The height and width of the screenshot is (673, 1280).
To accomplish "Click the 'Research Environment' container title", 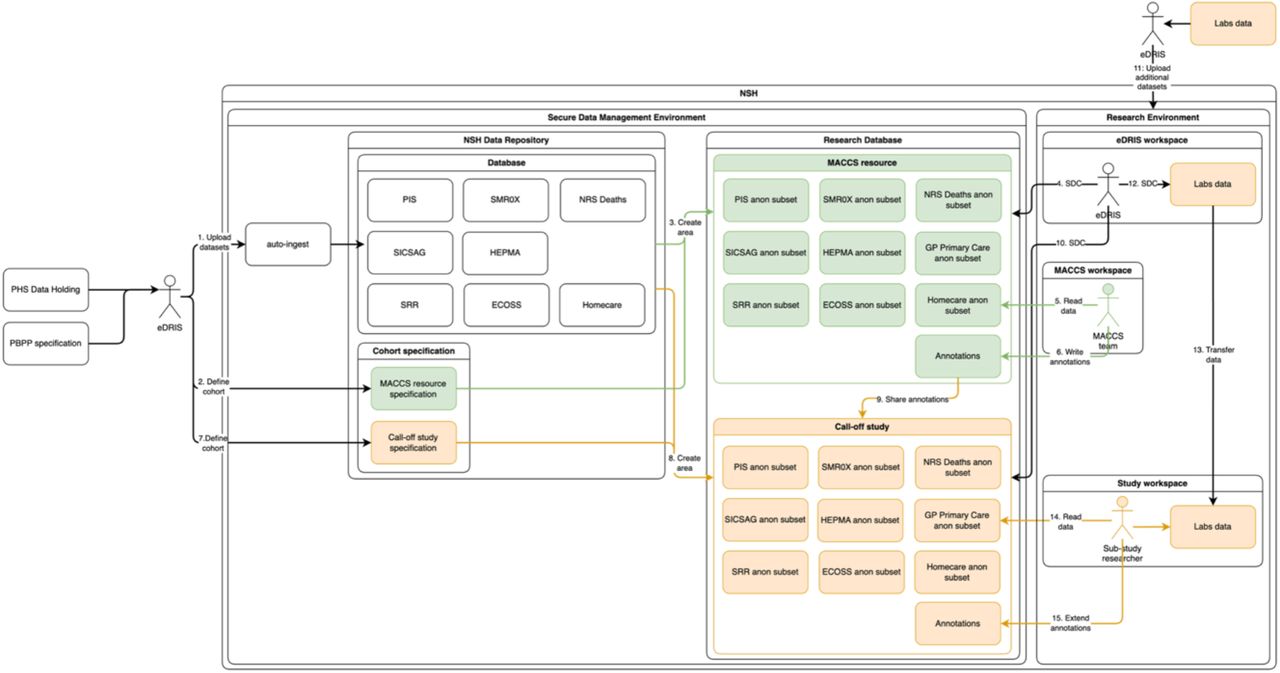I will (1155, 118).
